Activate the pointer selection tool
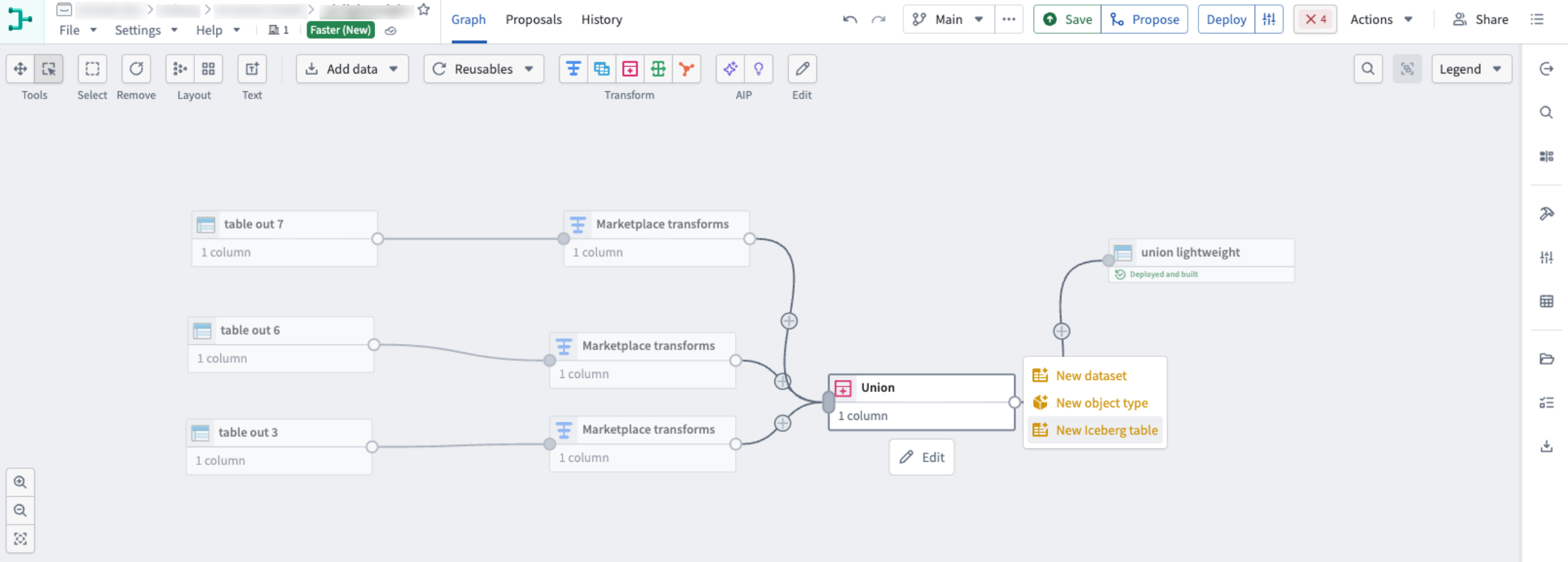Viewport: 1568px width, 562px height. (x=49, y=69)
